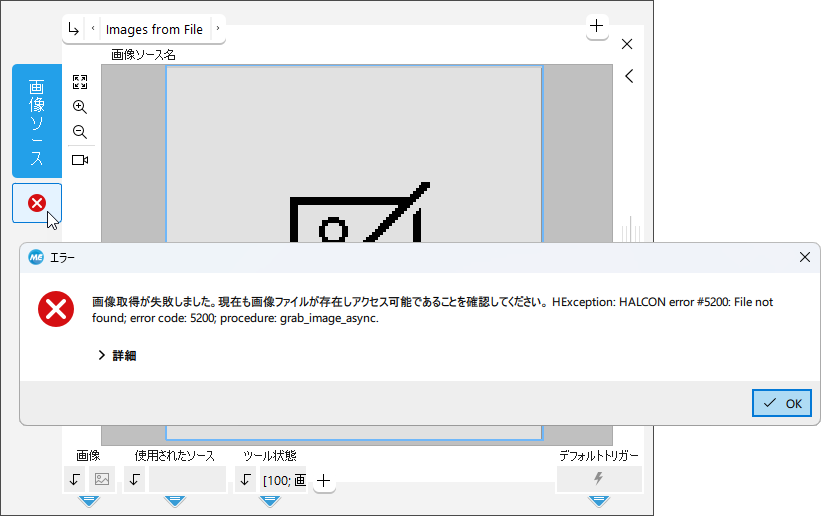
Task: Click the ツール状態 value field
Action: click(x=284, y=480)
